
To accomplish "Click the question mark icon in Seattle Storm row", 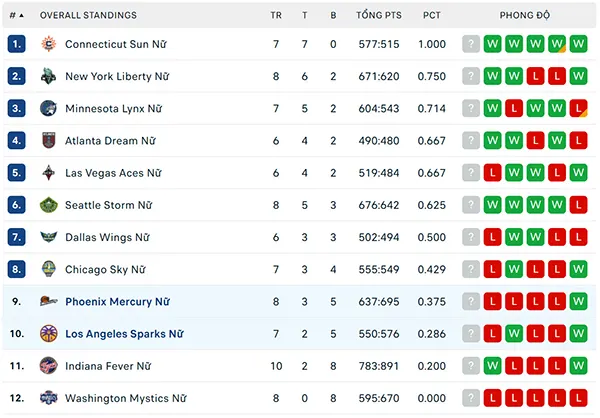I will (471, 205).
